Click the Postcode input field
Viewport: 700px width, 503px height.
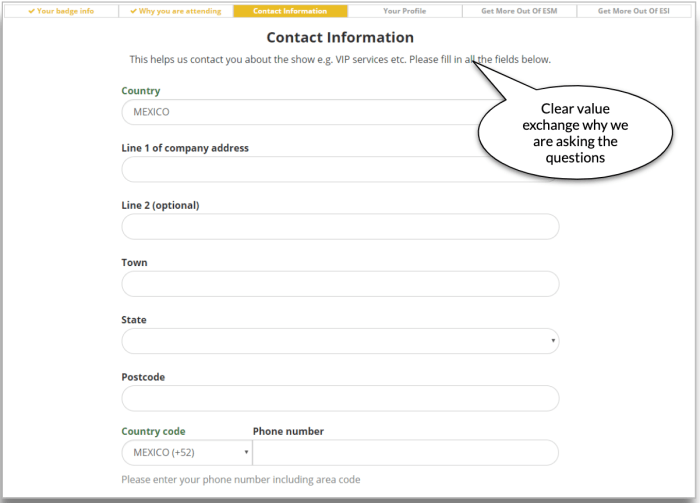tap(340, 399)
